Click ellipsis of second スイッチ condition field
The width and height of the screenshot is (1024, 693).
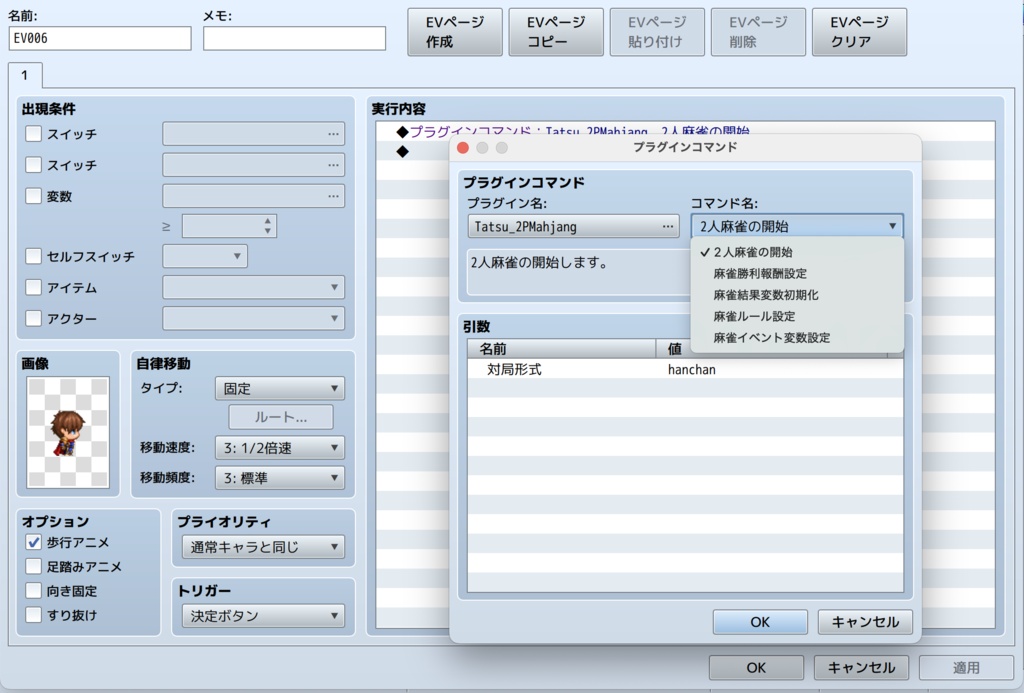point(333,165)
